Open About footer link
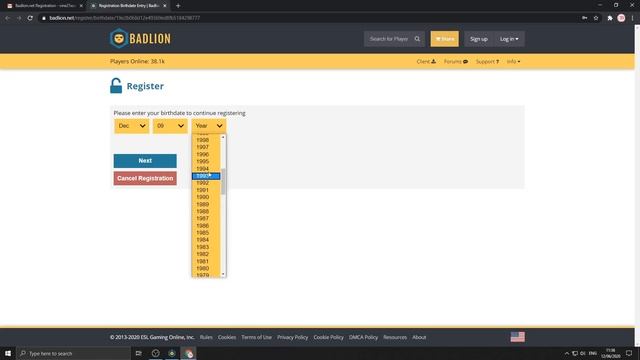The image size is (640, 360). (419, 337)
